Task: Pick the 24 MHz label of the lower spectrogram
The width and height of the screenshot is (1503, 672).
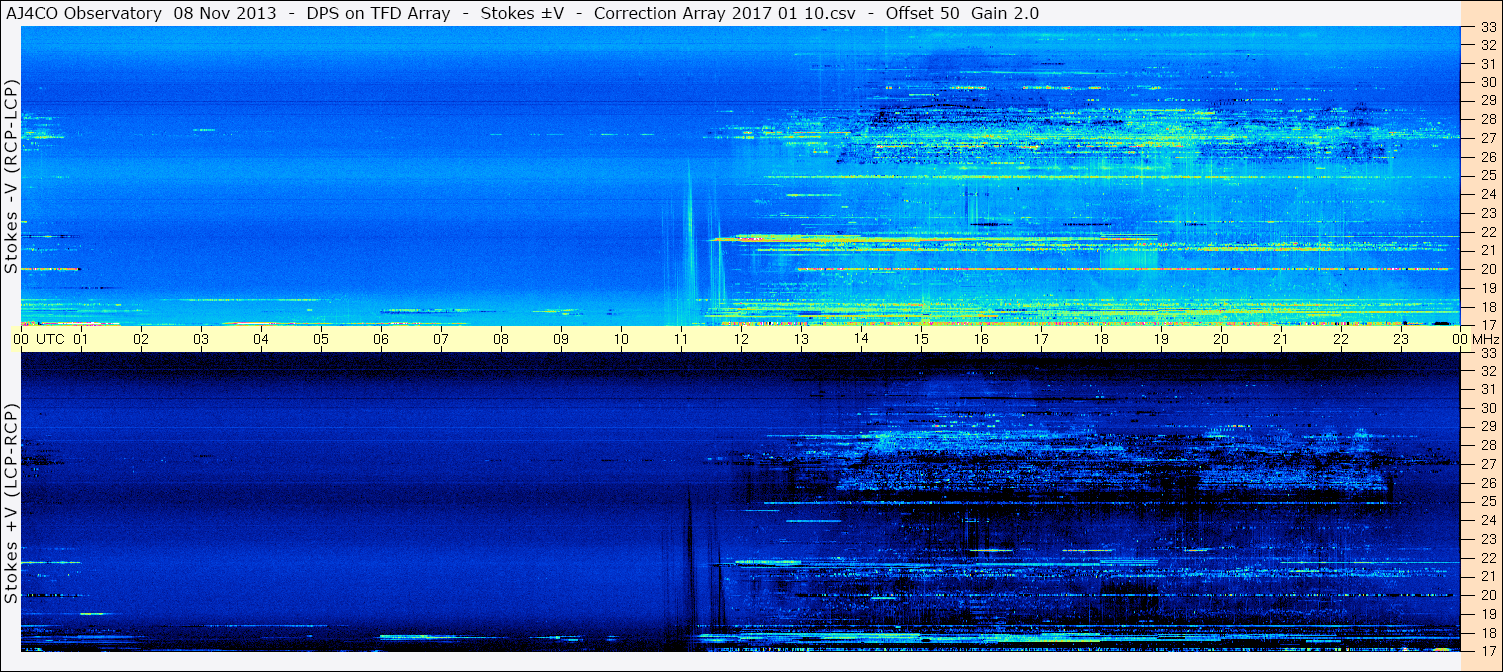Action: [x=1487, y=520]
